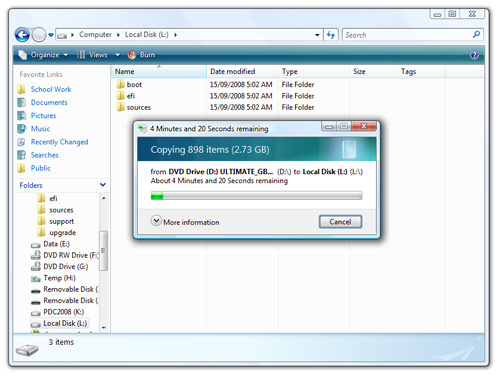Click Burn in the toolbar
The height and width of the screenshot is (377, 500).
coord(142,55)
